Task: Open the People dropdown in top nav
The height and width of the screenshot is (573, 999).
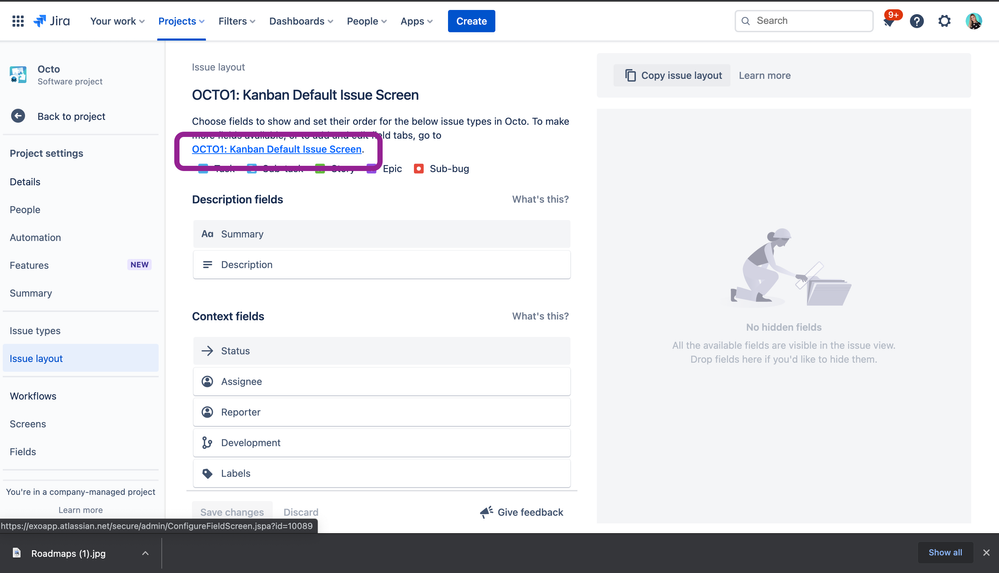Action: 366,21
